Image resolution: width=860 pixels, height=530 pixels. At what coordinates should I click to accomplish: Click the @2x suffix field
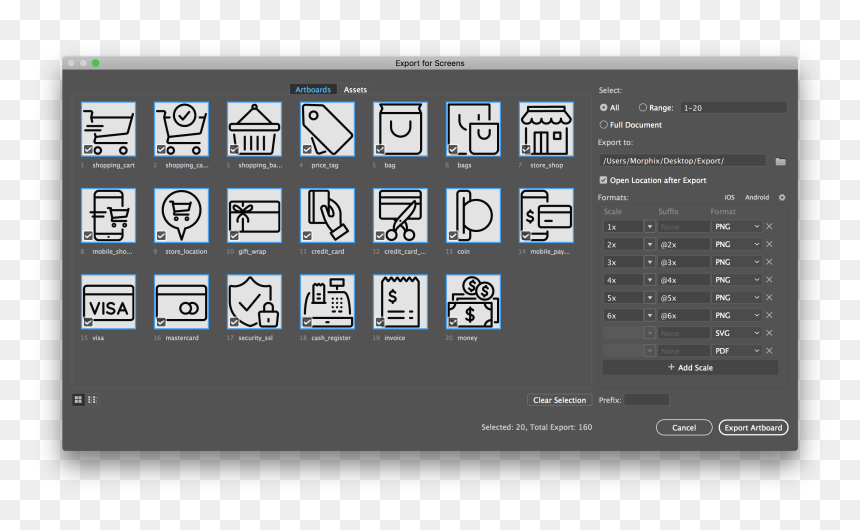pos(684,244)
